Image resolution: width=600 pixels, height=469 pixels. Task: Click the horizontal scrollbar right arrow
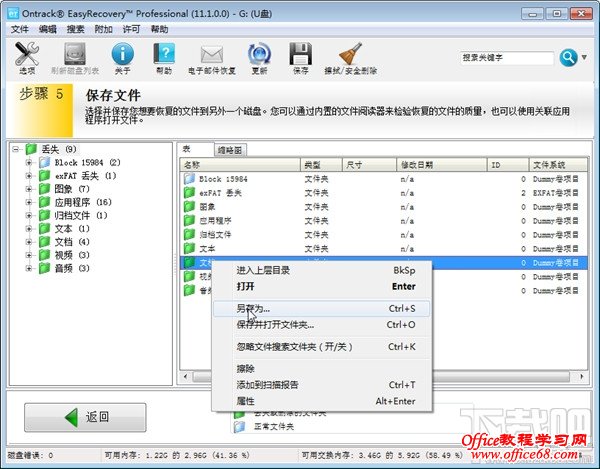tap(582, 376)
